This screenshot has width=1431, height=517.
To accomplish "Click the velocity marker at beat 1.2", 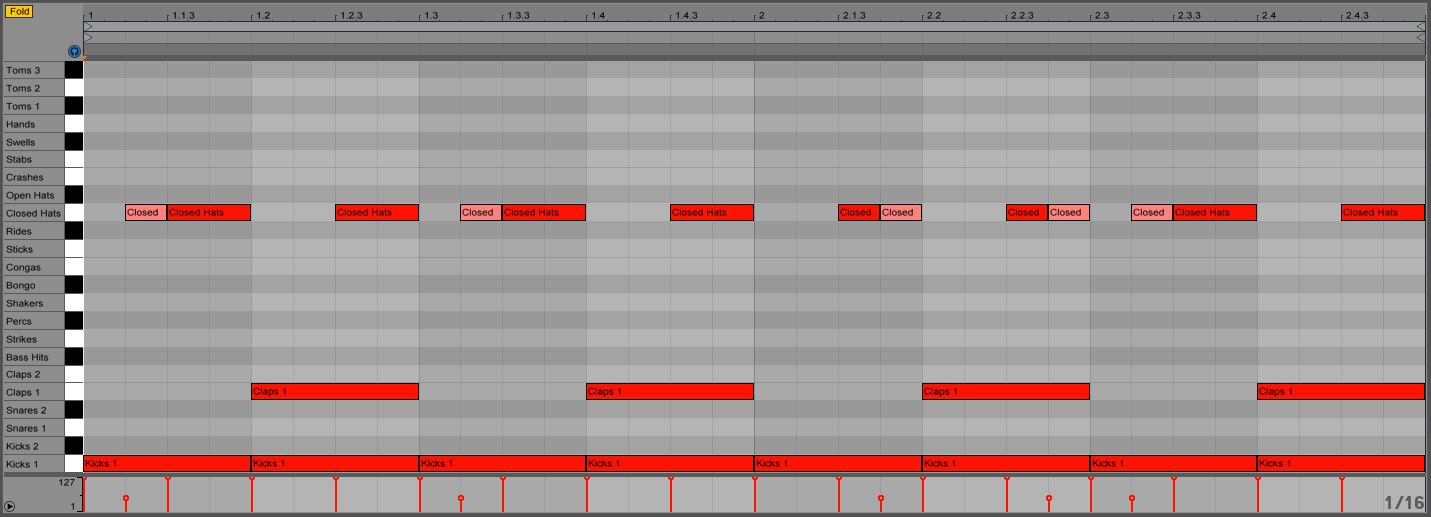I will click(x=252, y=480).
